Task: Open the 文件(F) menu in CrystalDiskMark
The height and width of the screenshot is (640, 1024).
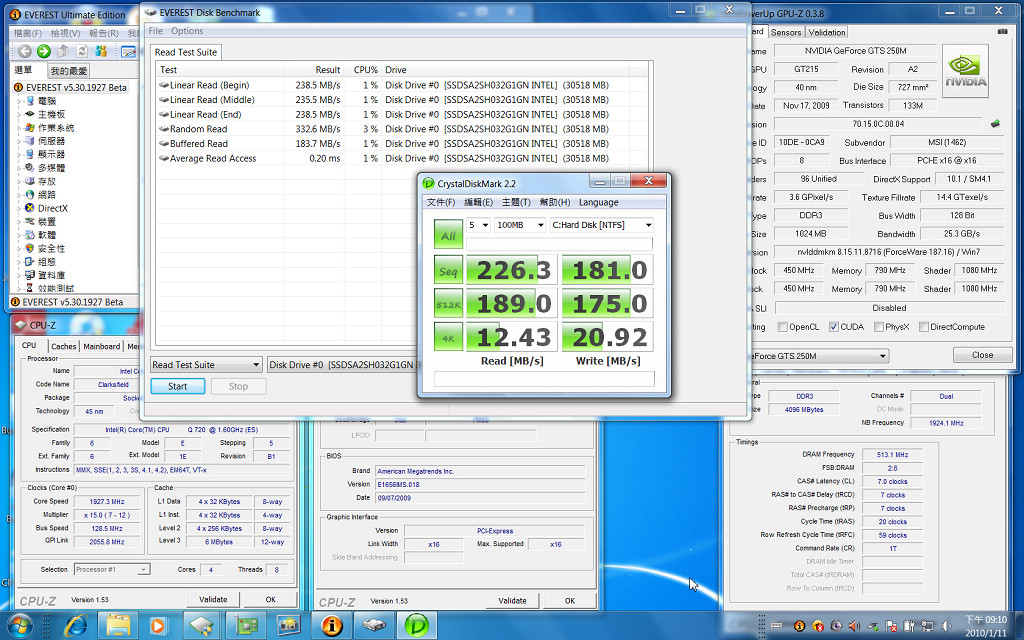Action: point(441,202)
